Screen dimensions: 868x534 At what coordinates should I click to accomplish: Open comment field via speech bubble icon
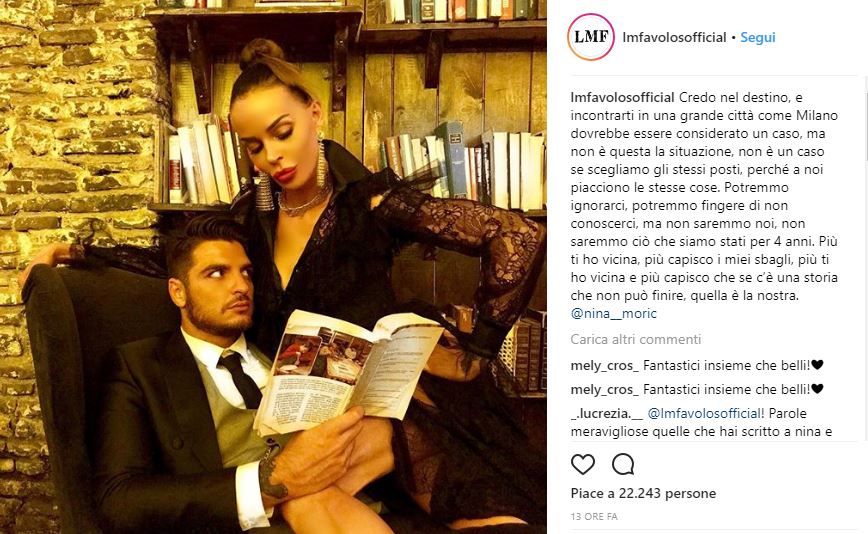[623, 464]
